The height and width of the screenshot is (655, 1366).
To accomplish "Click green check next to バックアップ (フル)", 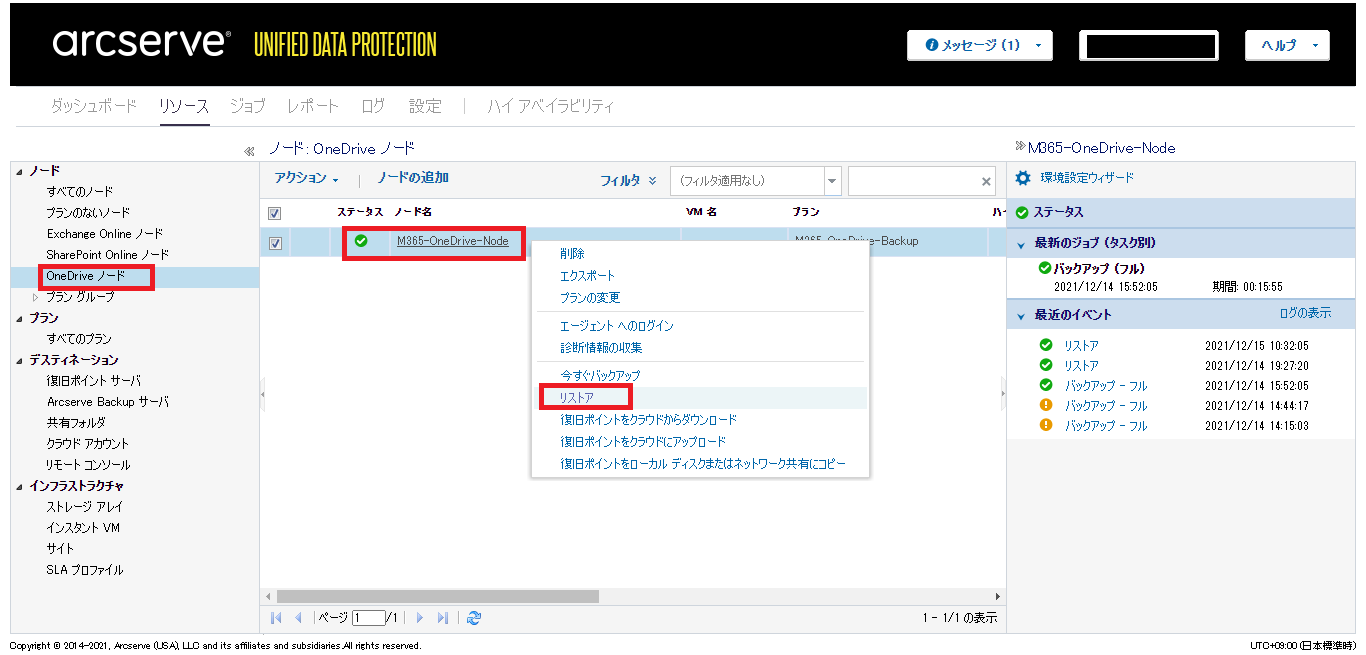I will (1045, 268).
